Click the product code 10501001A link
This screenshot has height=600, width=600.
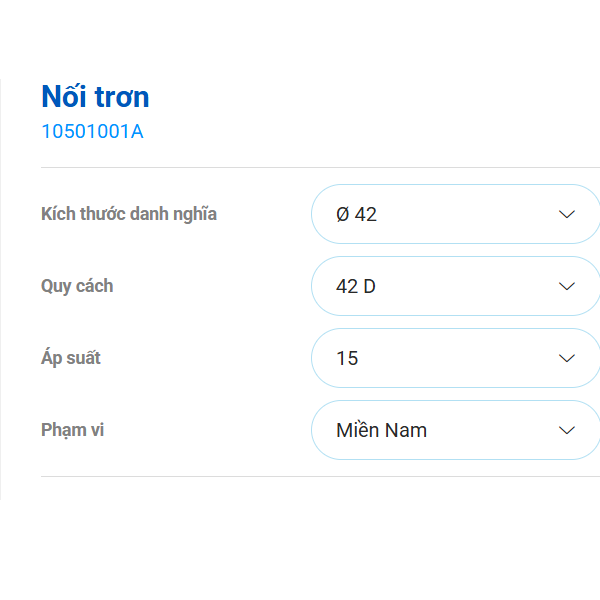pyautogui.click(x=92, y=131)
